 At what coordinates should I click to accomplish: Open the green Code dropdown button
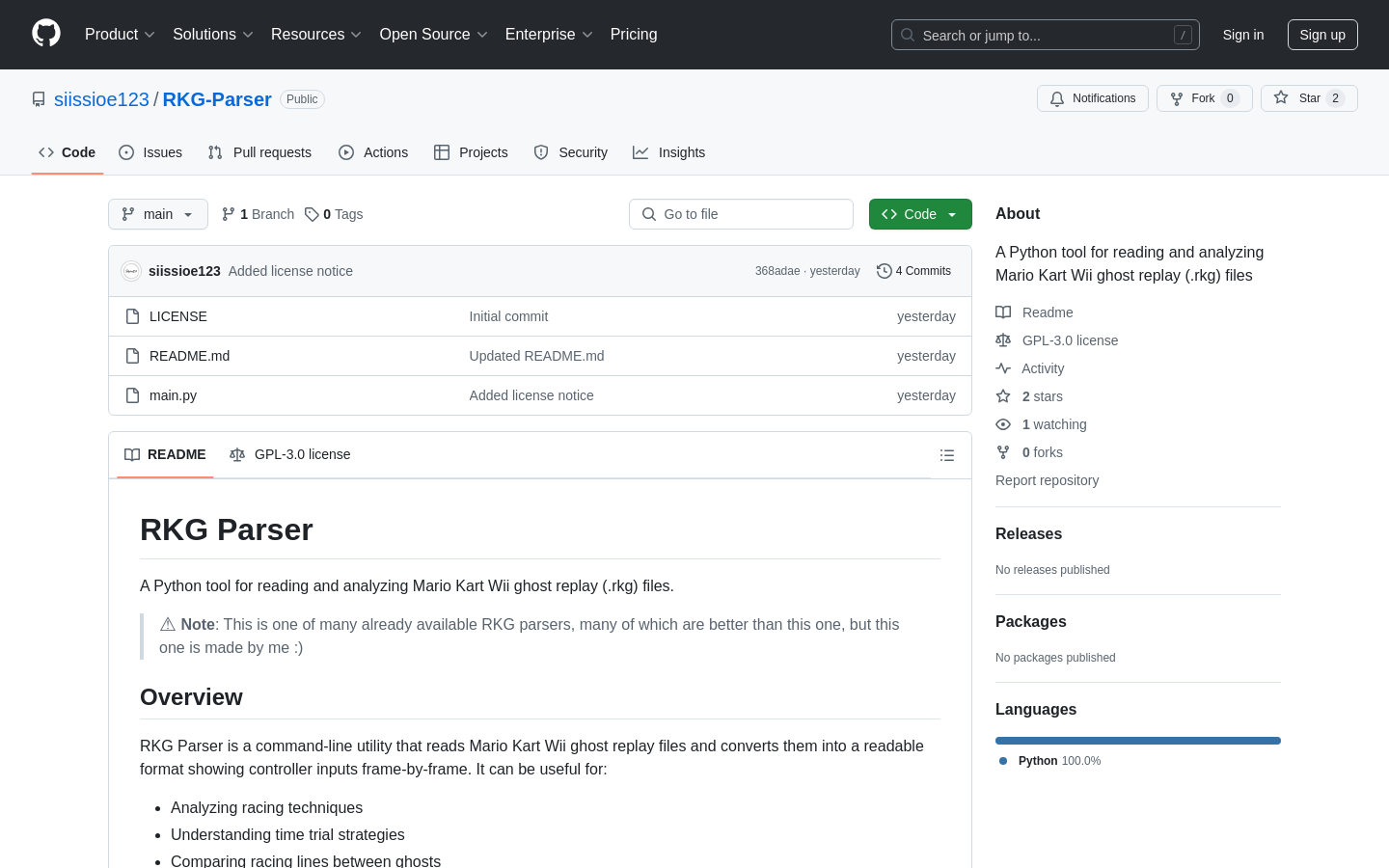(x=920, y=214)
